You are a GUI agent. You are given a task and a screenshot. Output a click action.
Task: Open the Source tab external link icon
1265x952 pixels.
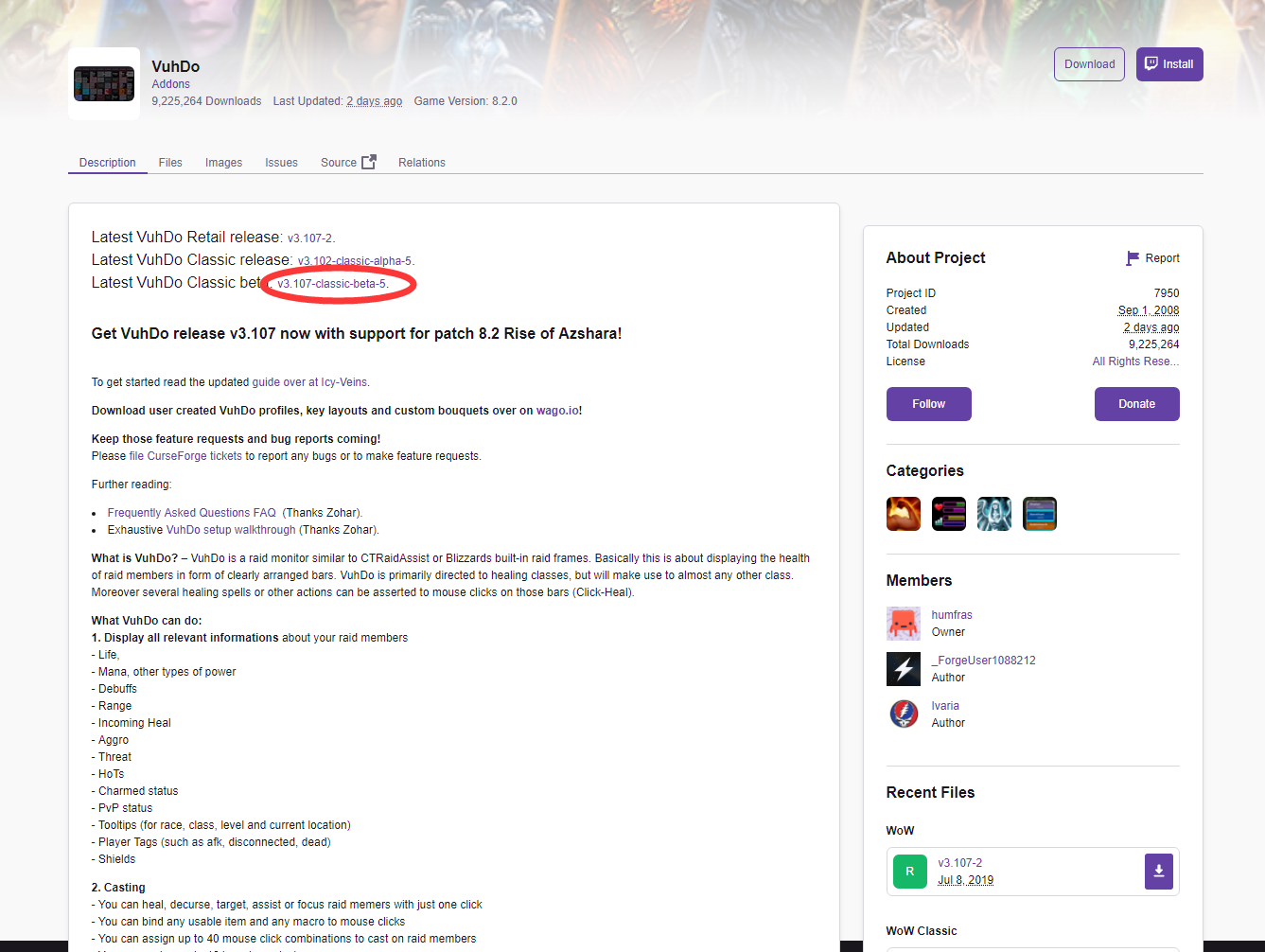coord(369,162)
